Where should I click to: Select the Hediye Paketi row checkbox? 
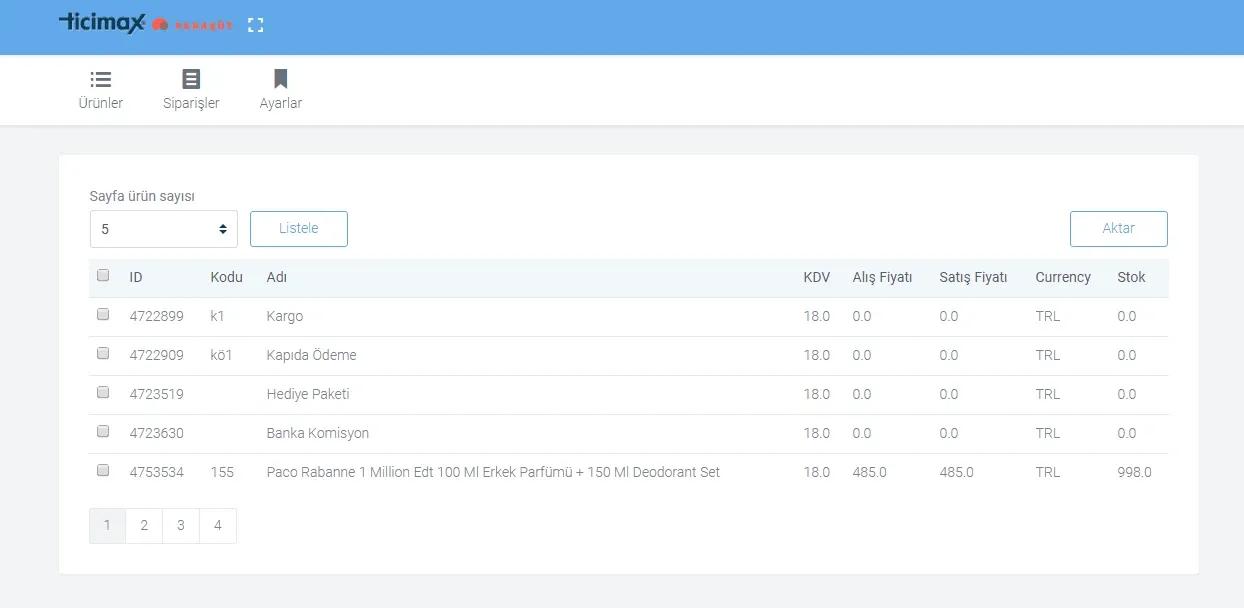point(103,393)
